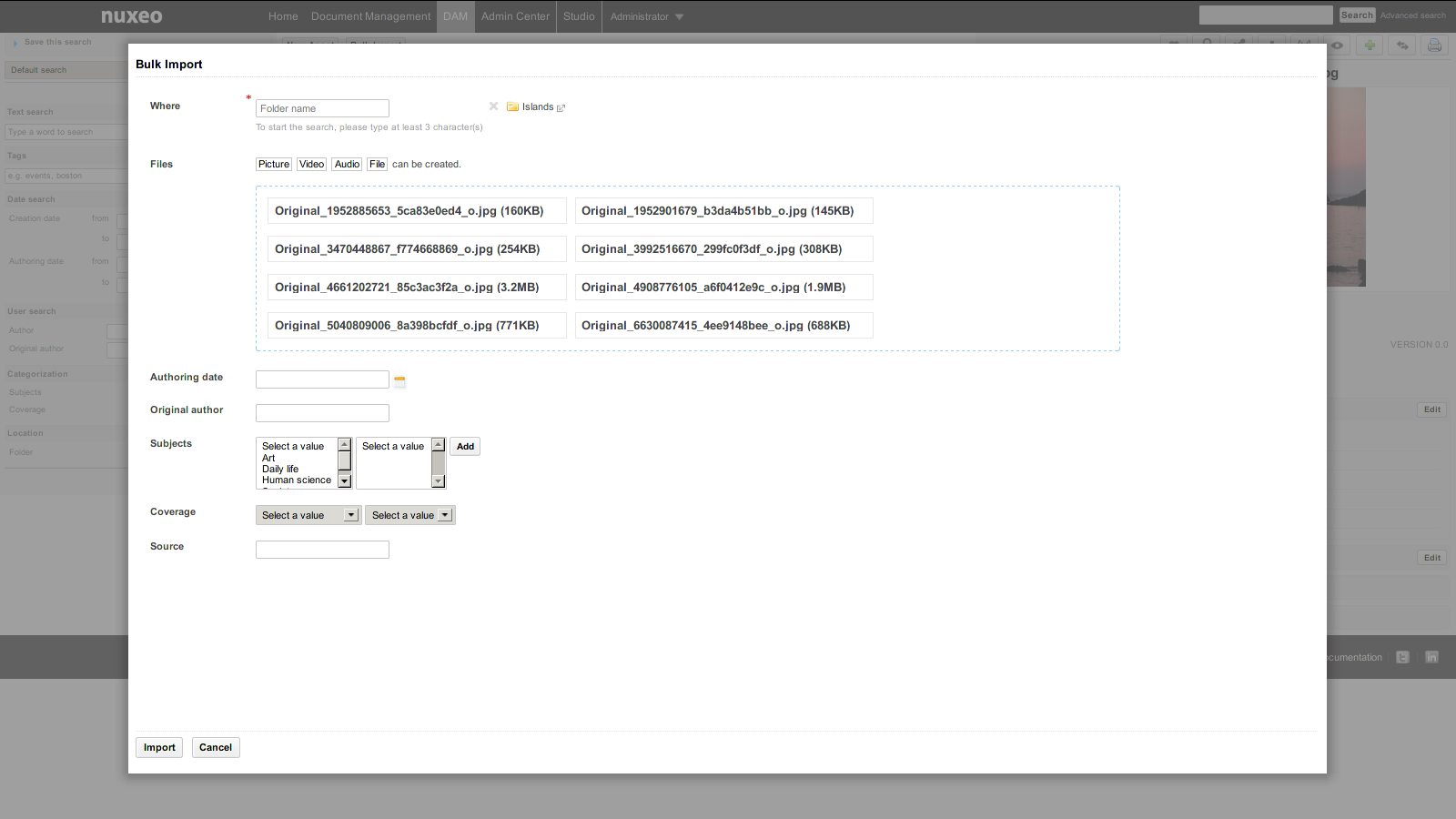Expand the Save this search option
The image size is (1456, 819).
click(53, 42)
